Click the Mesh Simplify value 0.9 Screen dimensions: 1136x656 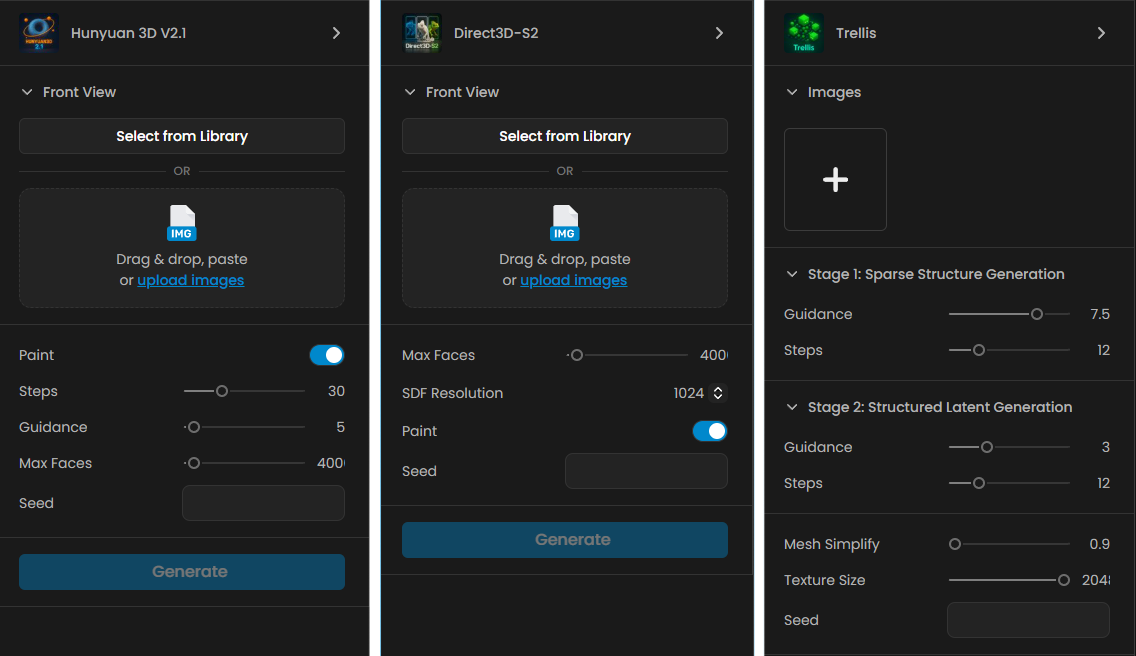tap(1100, 544)
